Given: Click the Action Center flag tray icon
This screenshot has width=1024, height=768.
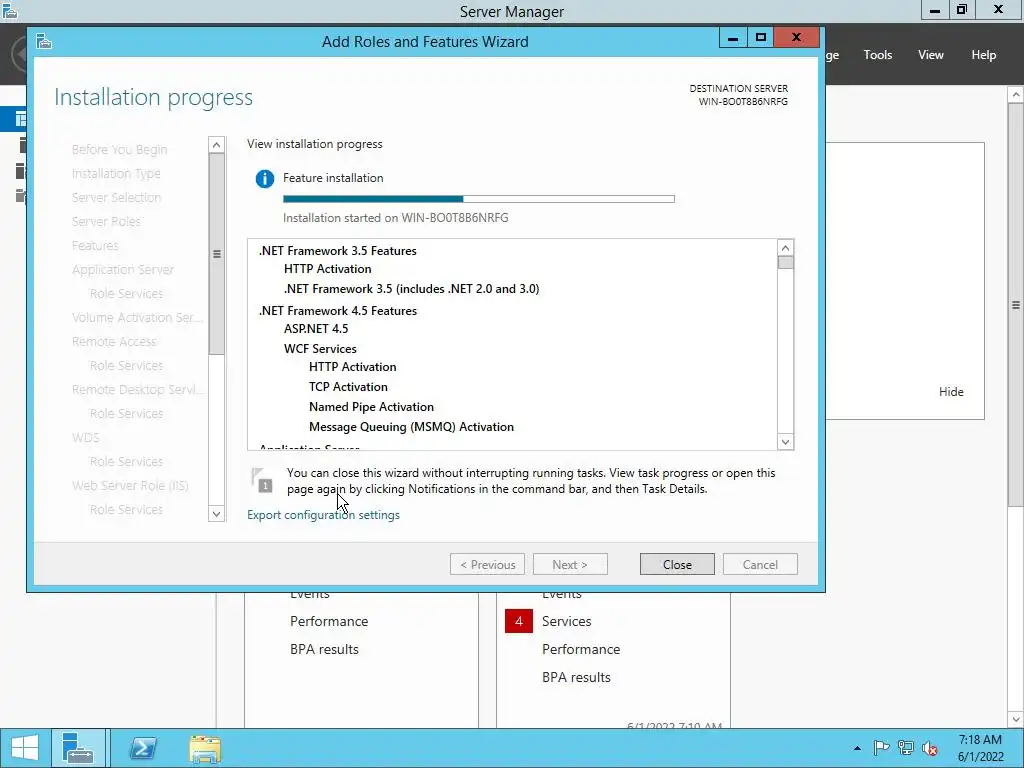Looking at the screenshot, I should [x=881, y=748].
